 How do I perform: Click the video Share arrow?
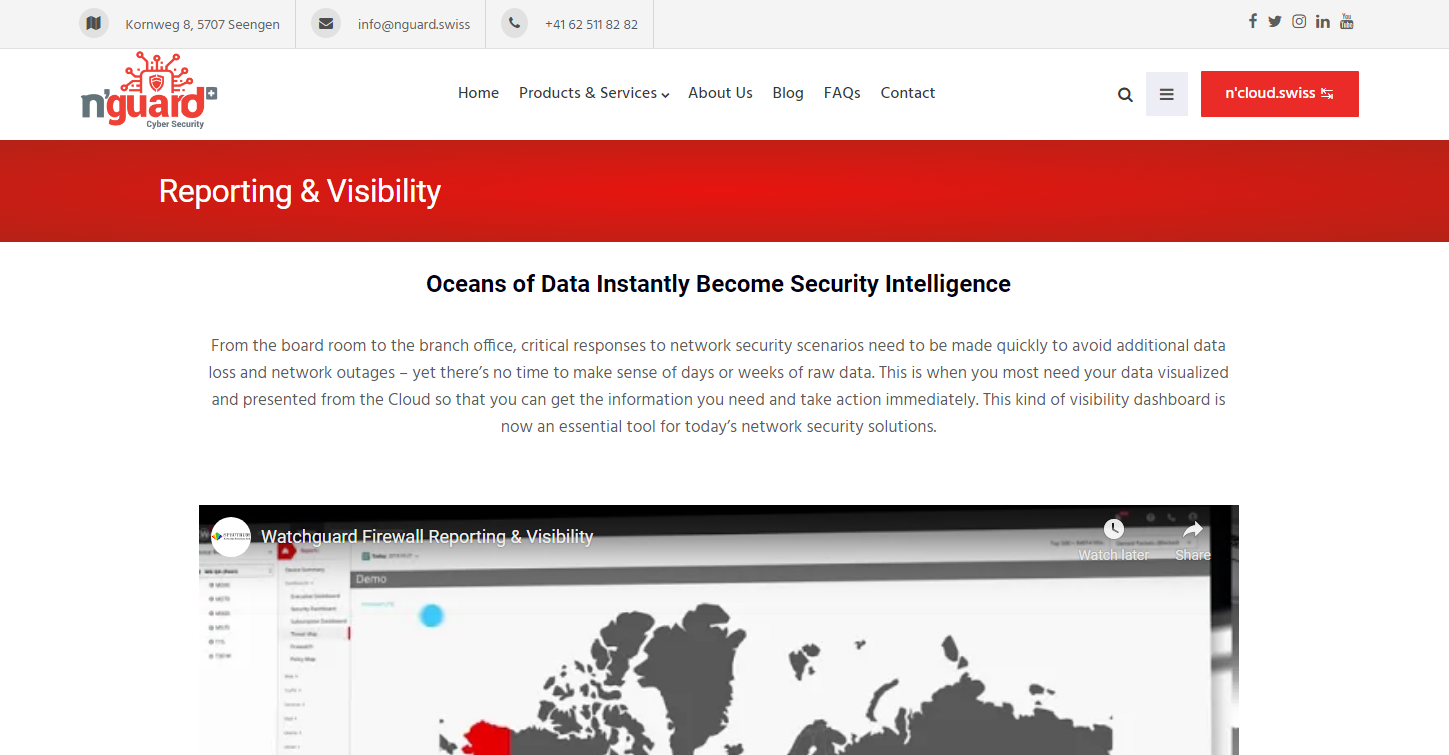[x=1192, y=538]
